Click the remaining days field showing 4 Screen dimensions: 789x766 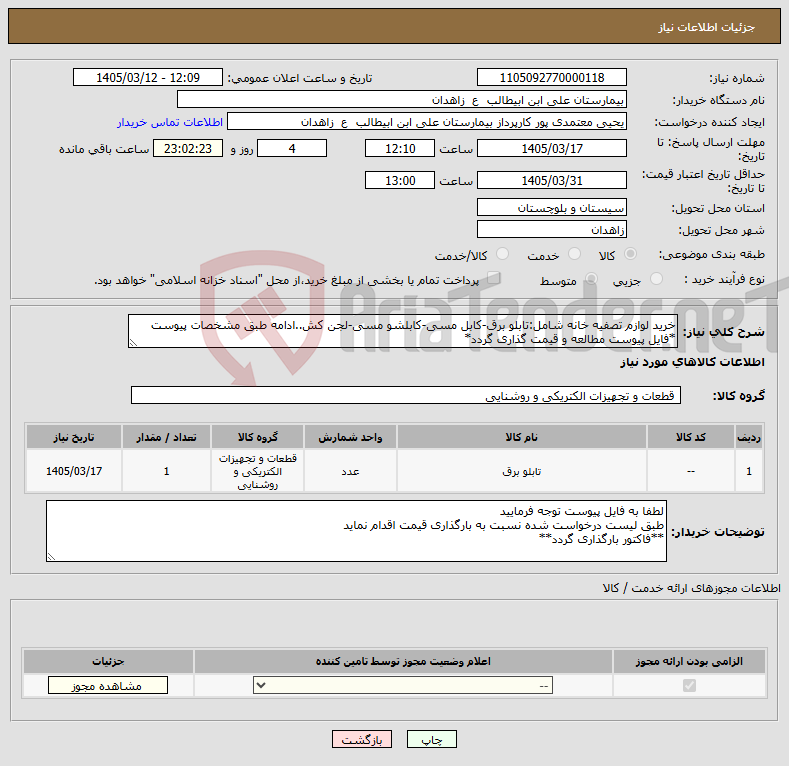pyautogui.click(x=292, y=148)
